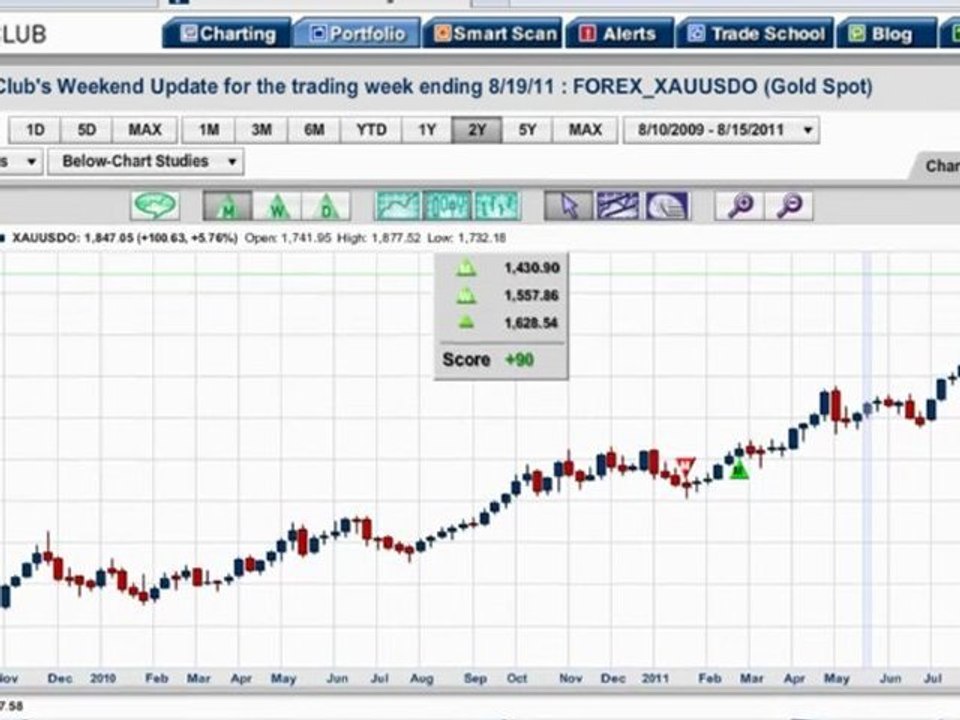Open the Charting tab
Viewport: 960px width, 720px height.
pos(227,33)
